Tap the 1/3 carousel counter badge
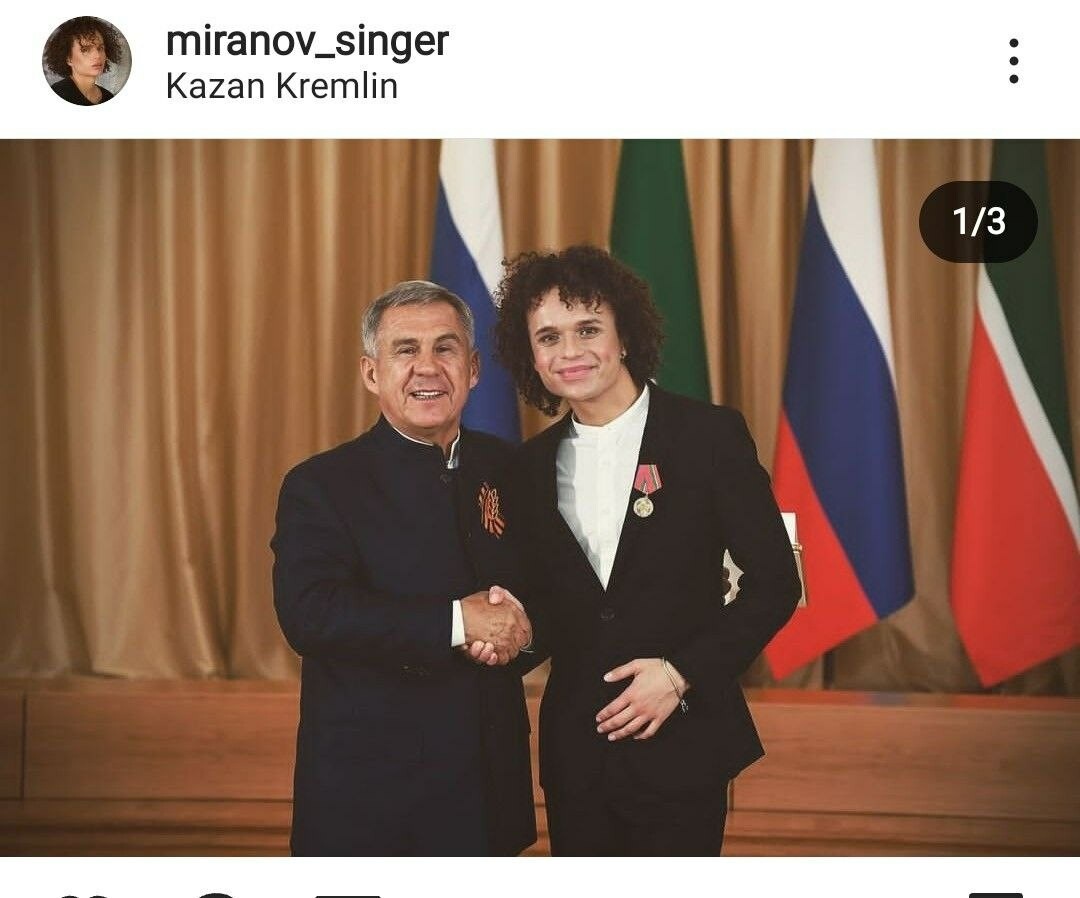1080x898 pixels. pyautogui.click(x=978, y=221)
